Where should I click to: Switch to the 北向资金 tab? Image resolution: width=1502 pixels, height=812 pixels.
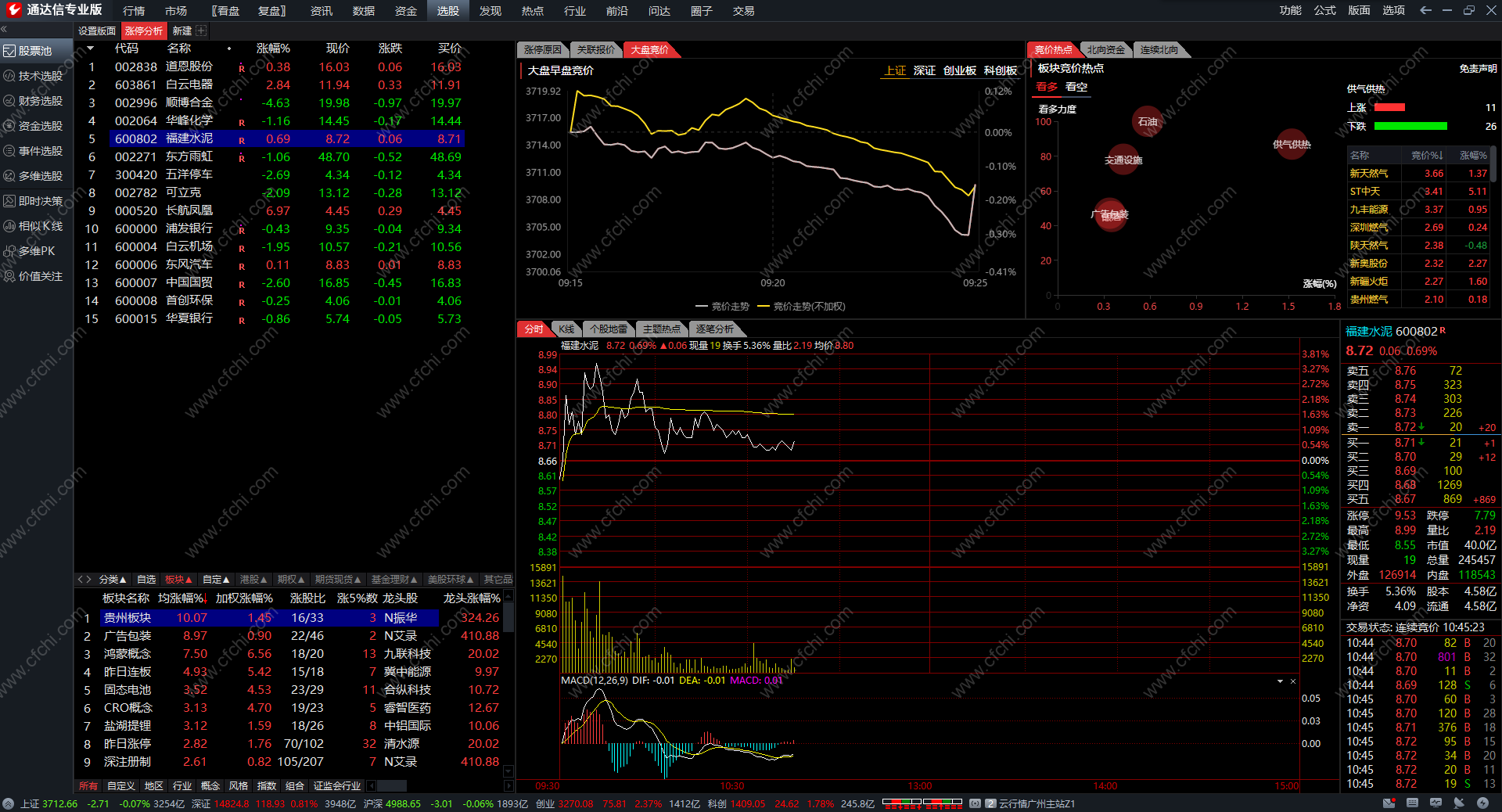point(1105,50)
